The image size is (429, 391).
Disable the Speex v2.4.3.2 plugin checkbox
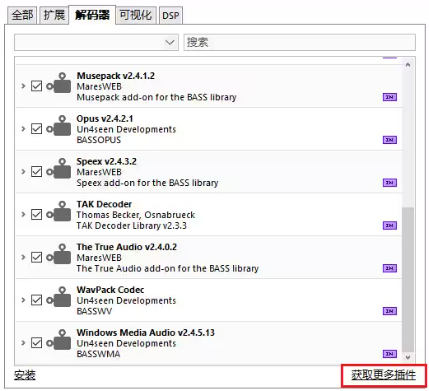36,172
